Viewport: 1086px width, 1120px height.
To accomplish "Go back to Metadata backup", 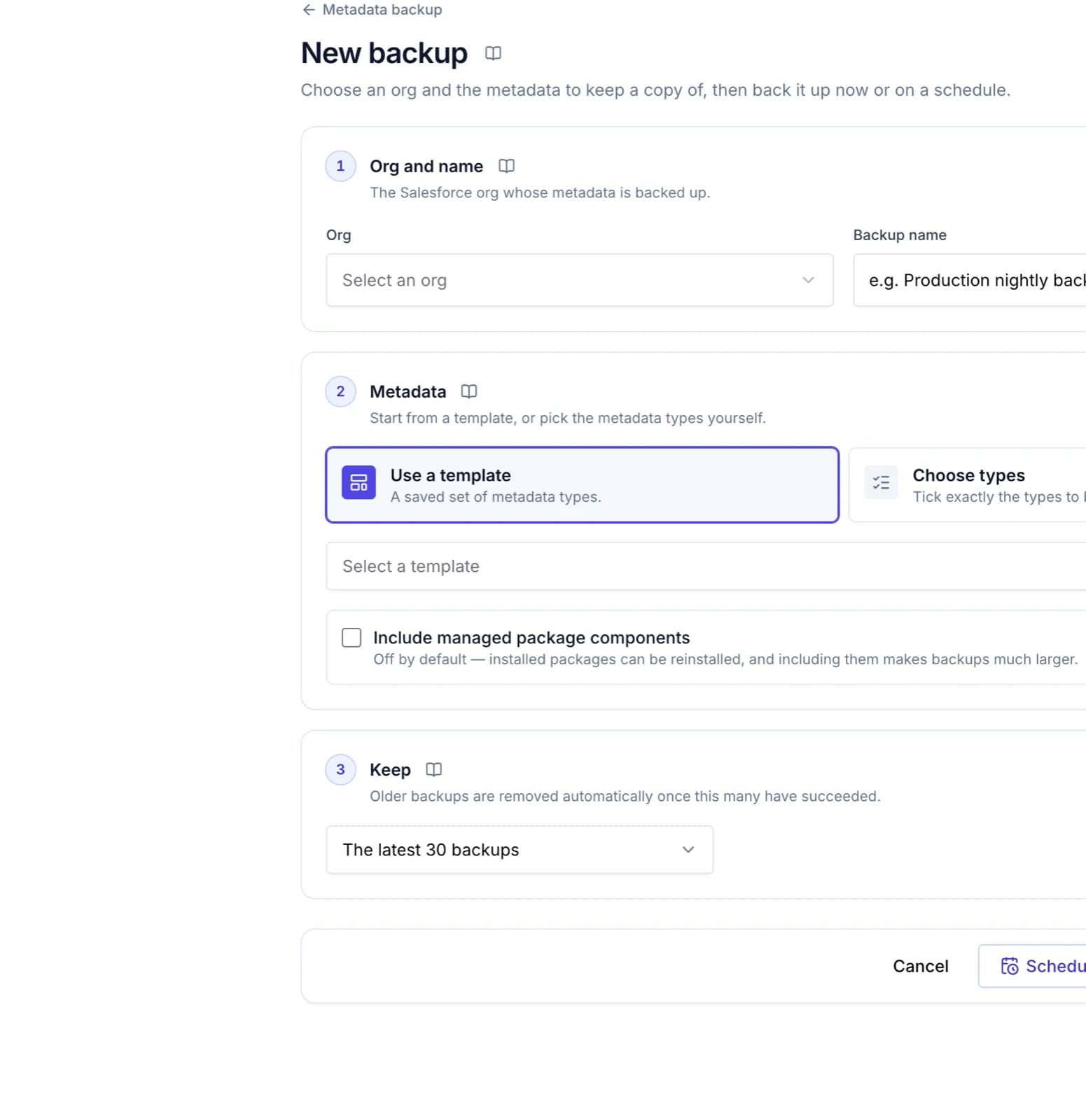I will pyautogui.click(x=372, y=10).
